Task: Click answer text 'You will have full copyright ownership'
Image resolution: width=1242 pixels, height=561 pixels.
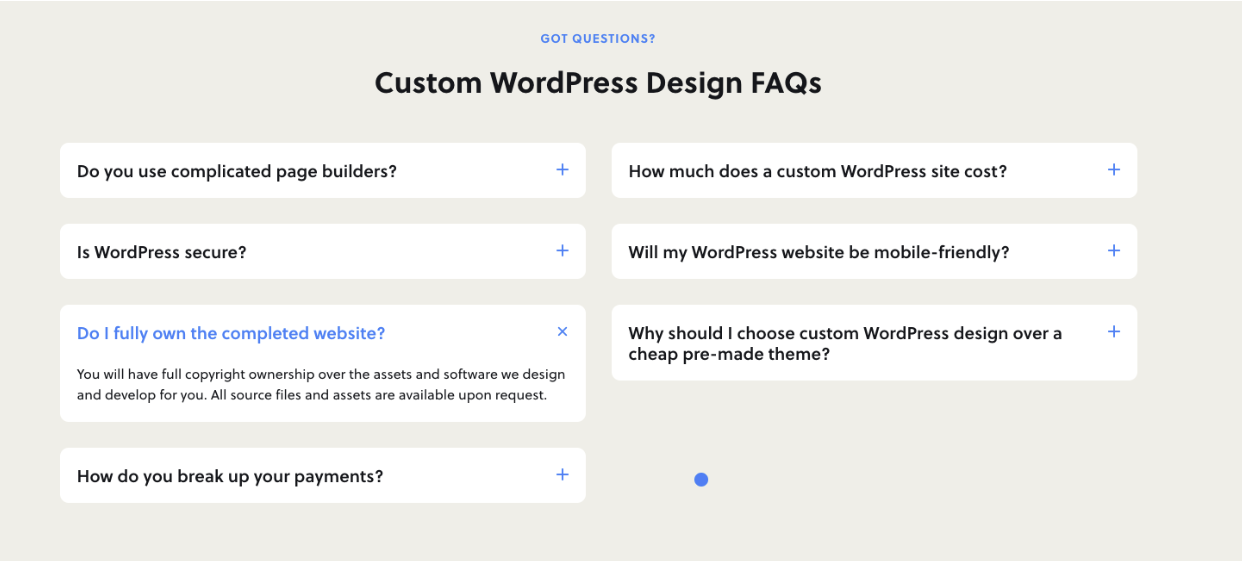Action: 321,384
